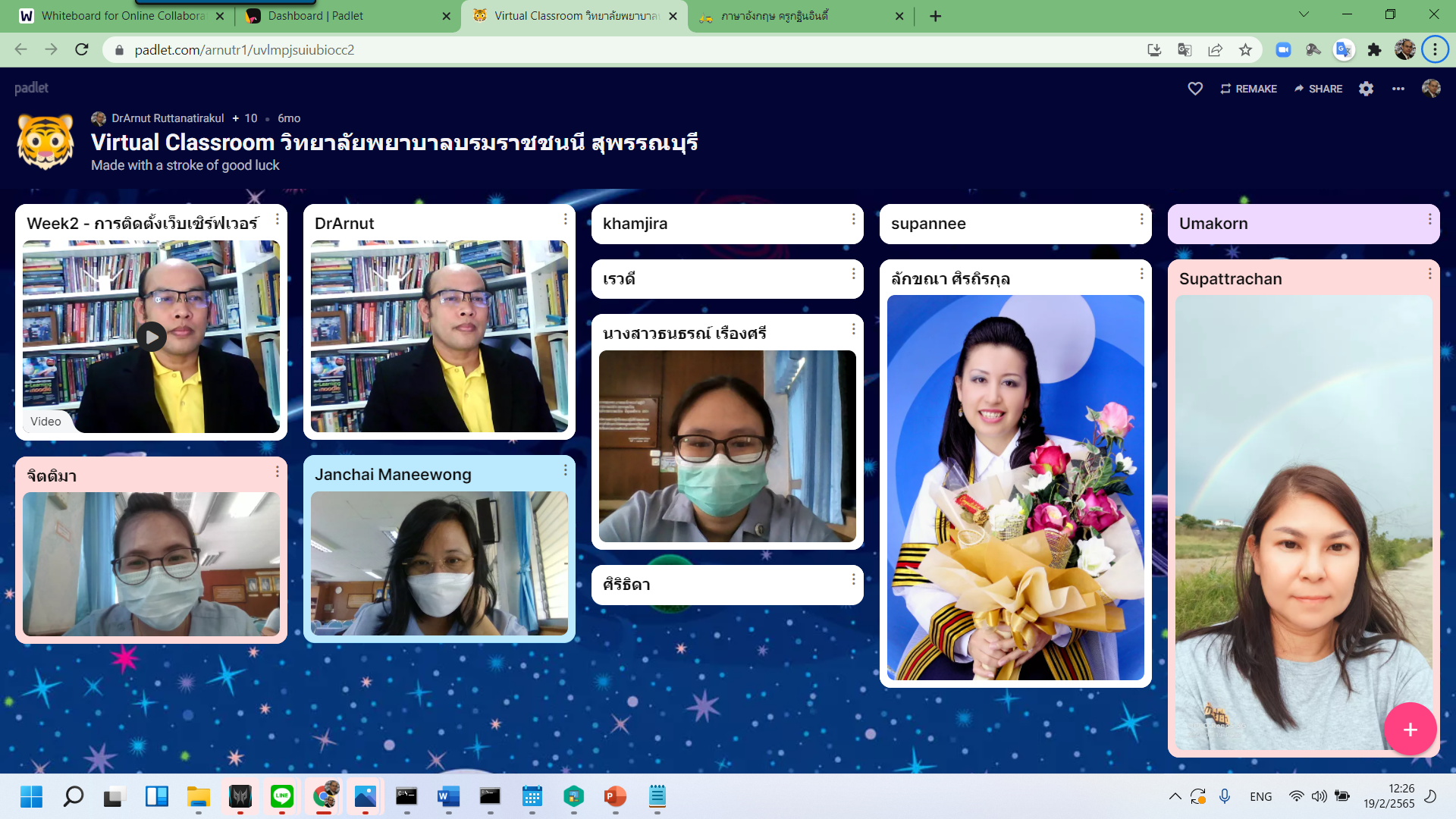Click the SHARE button

pyautogui.click(x=1318, y=89)
